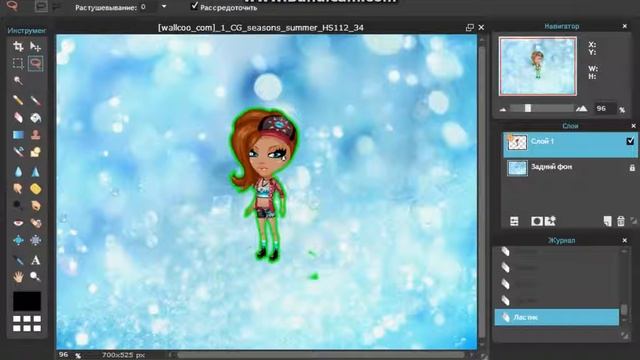Image resolution: width=640 pixels, height=360 pixels.
Task: Select the rectangular Marquee tool
Action: point(18,63)
